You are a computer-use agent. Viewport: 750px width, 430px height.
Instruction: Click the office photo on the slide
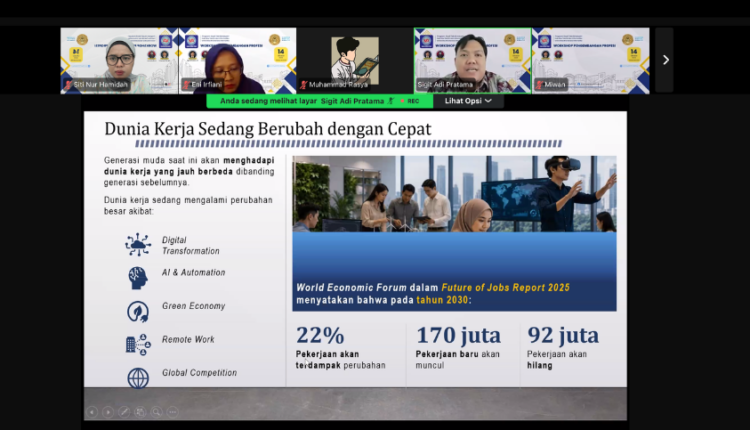coord(454,194)
